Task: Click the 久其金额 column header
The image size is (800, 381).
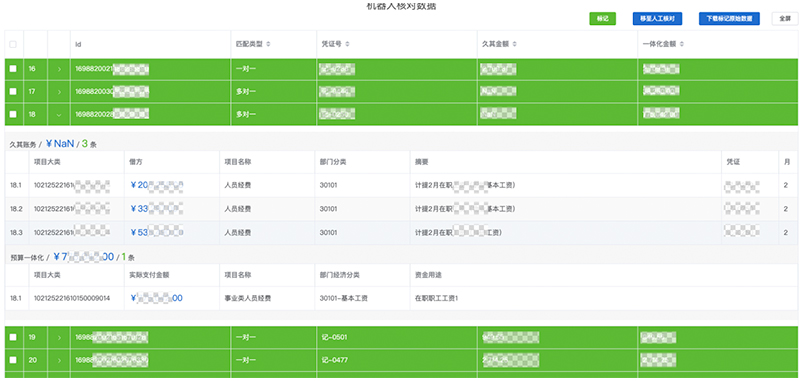Action: click(x=496, y=44)
